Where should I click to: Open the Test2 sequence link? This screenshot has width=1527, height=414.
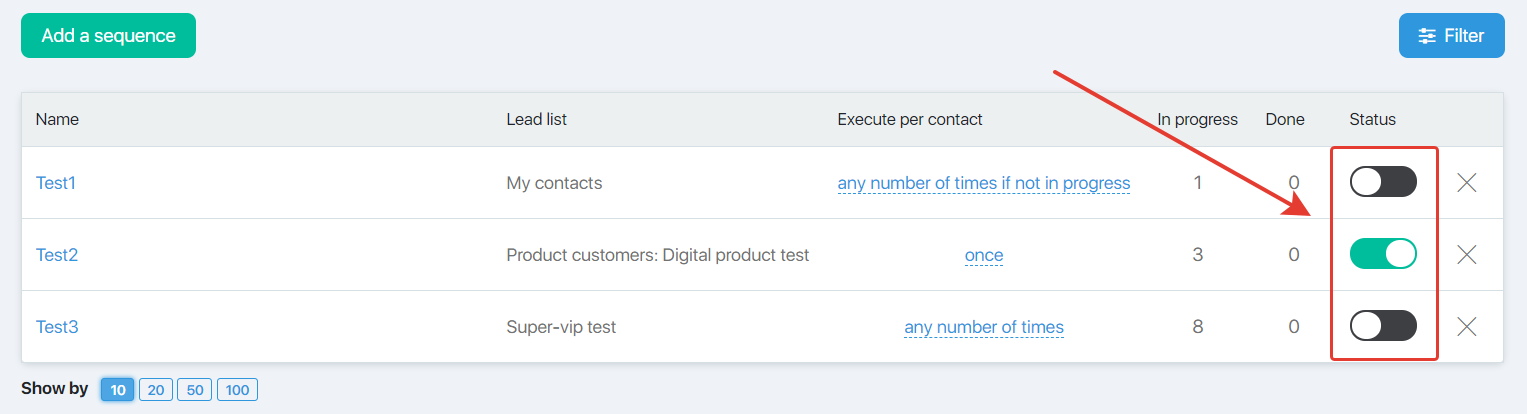pyautogui.click(x=57, y=255)
